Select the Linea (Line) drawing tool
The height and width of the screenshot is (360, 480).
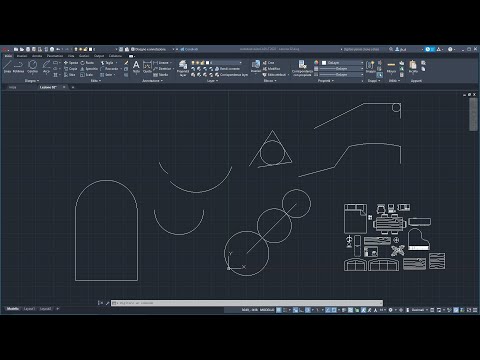coord(7,66)
